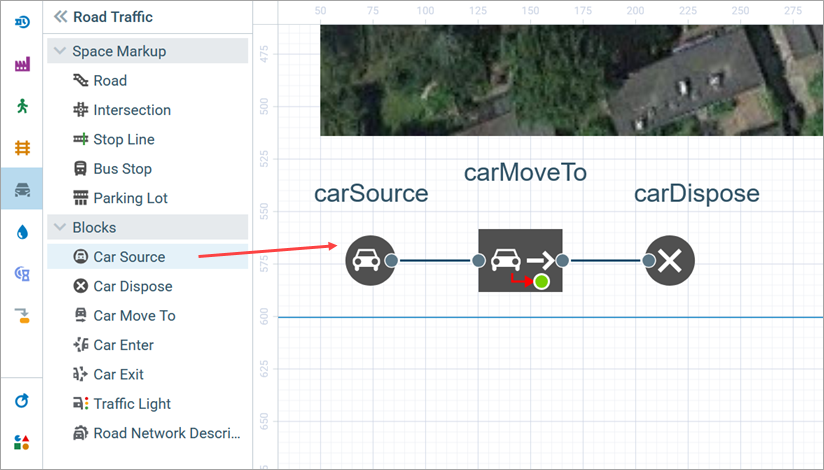Choose Intersection from Space Markup
The image size is (824, 470).
coord(131,110)
